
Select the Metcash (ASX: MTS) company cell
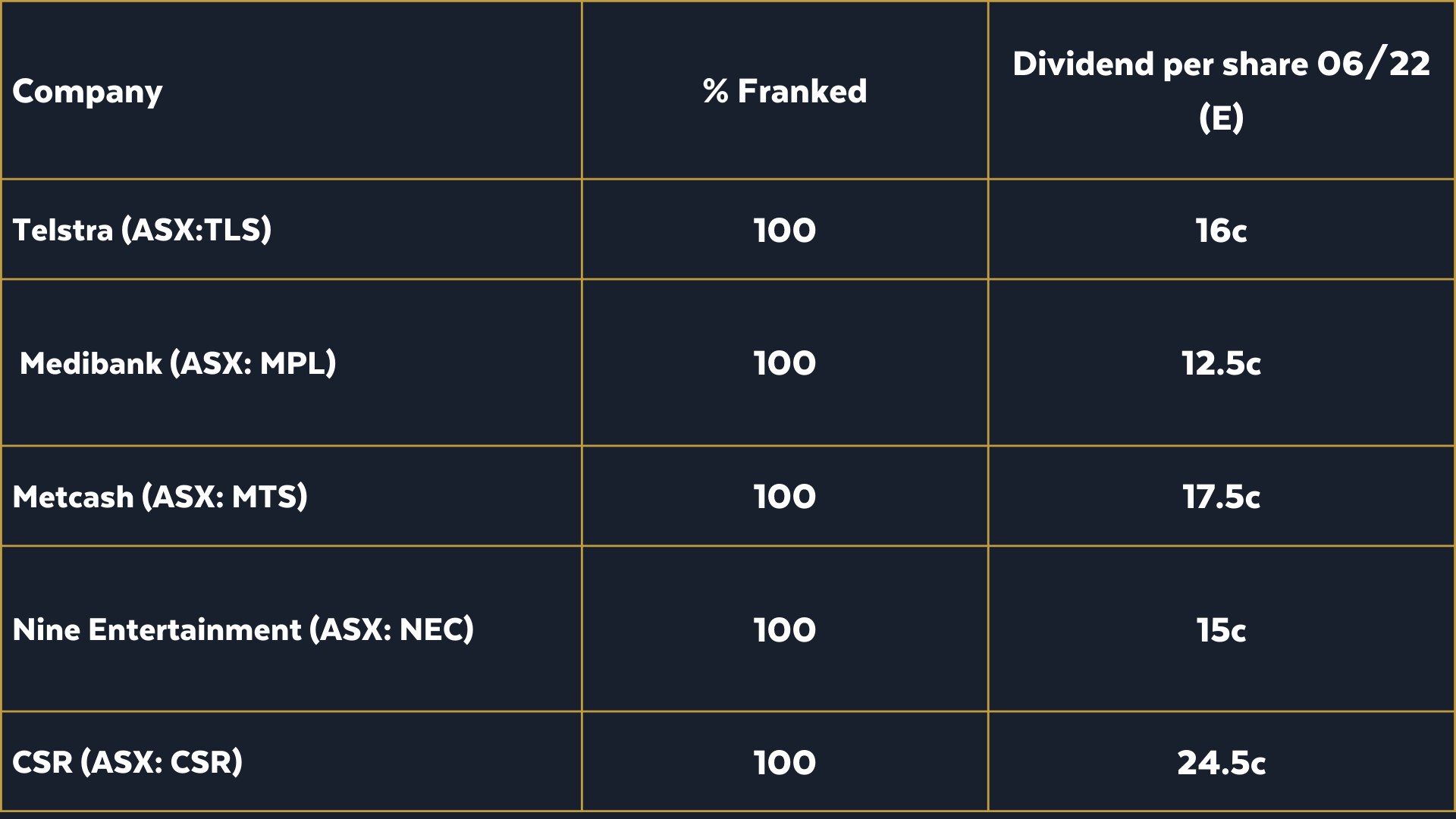(x=160, y=497)
